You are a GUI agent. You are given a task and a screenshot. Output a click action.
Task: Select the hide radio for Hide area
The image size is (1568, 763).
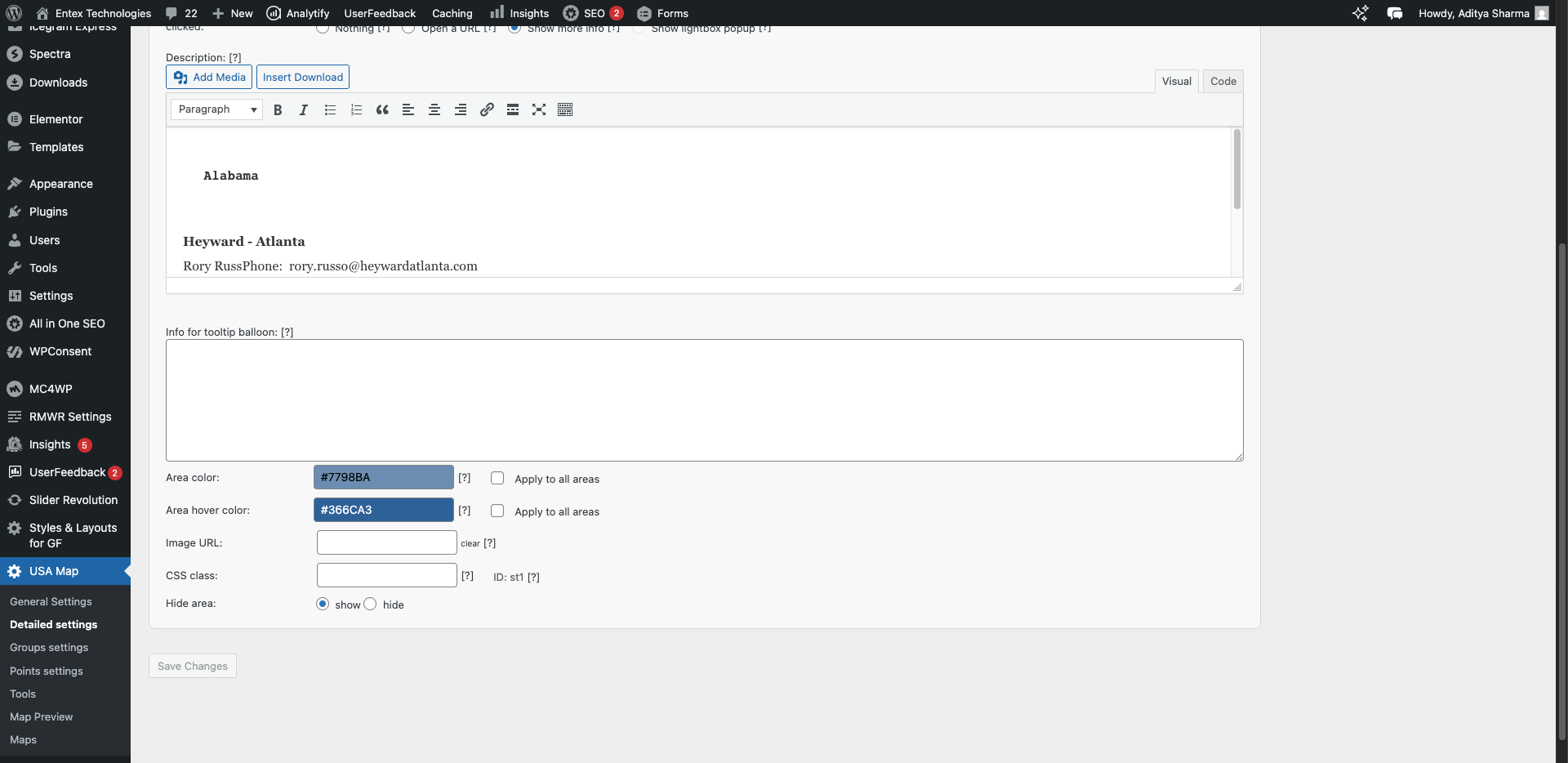371,605
